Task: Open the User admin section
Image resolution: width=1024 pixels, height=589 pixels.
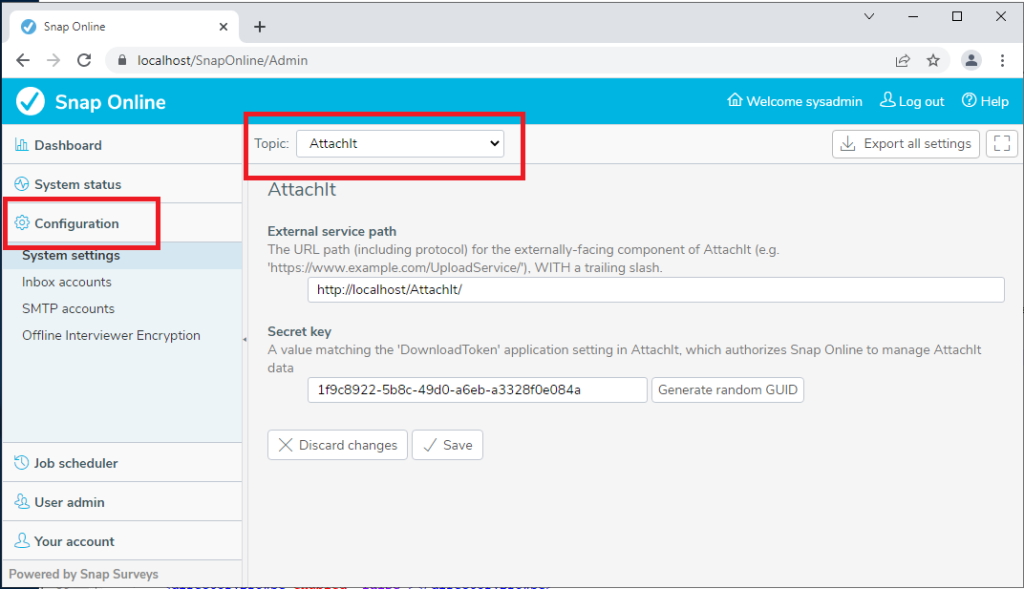Action: (72, 501)
